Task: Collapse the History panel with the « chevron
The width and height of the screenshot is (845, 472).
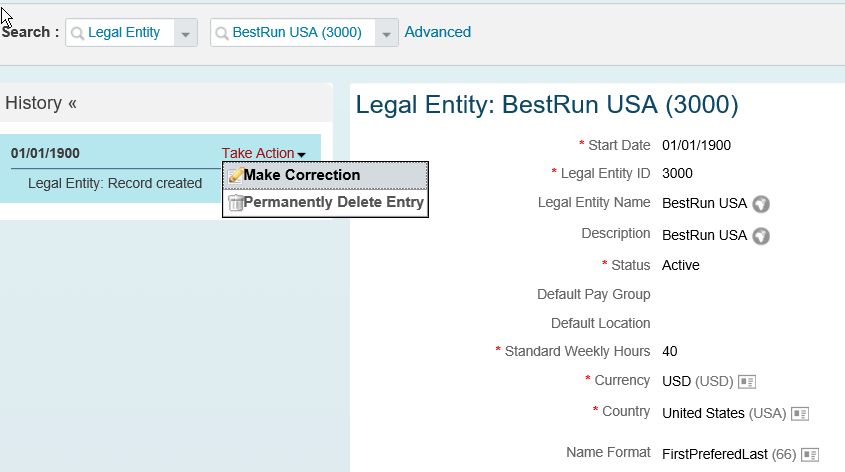Action: [x=72, y=103]
